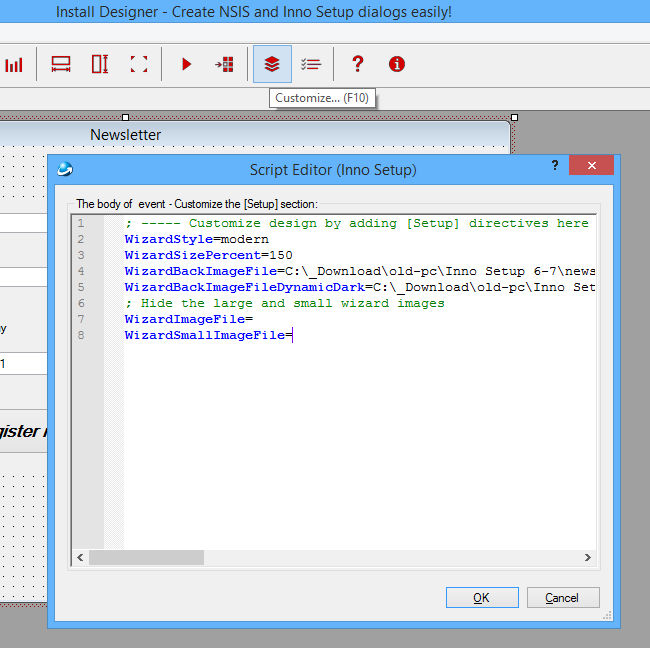Click the checklist toolbar icon
The width and height of the screenshot is (650, 648).
[x=311, y=64]
